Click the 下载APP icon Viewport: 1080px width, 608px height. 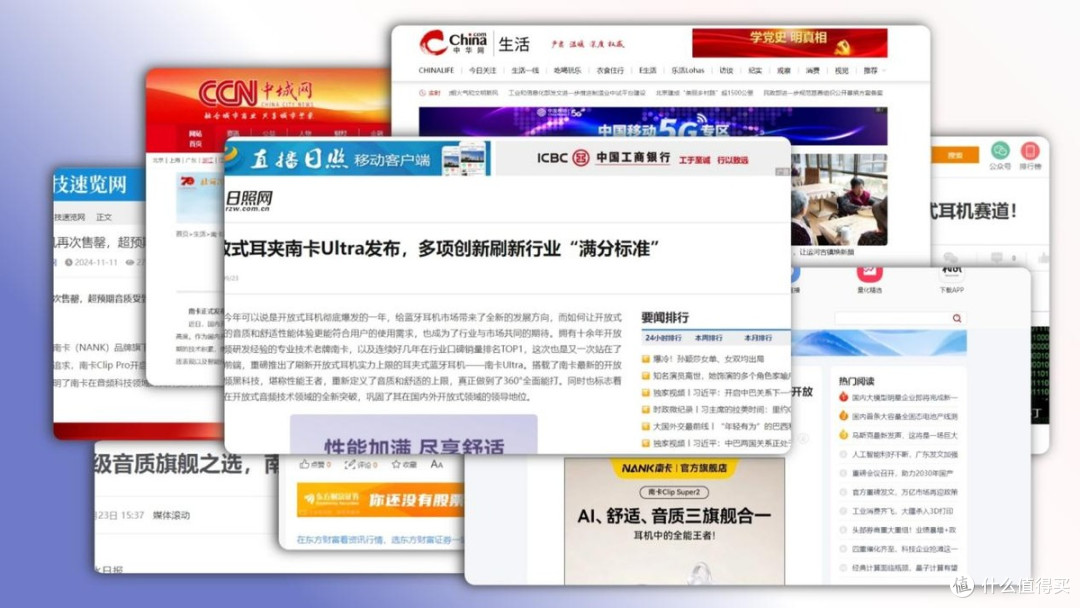951,274
